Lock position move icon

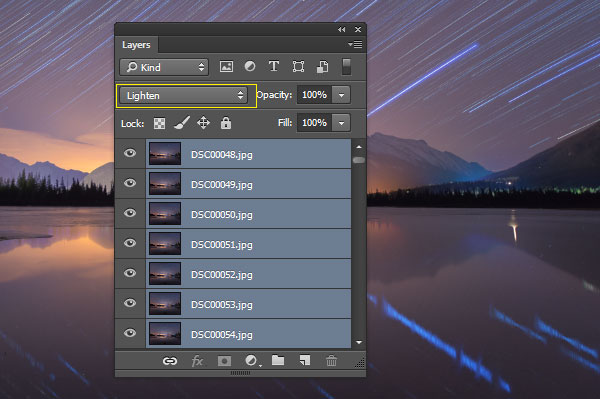pyautogui.click(x=203, y=123)
